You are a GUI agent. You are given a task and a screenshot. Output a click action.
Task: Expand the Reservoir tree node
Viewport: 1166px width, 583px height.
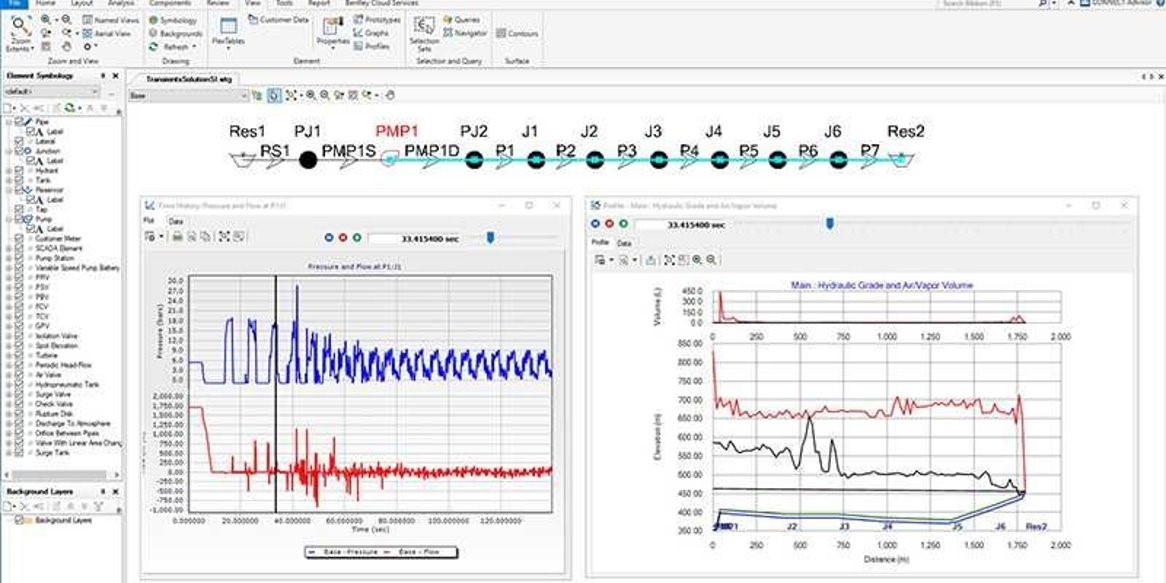(x=9, y=188)
